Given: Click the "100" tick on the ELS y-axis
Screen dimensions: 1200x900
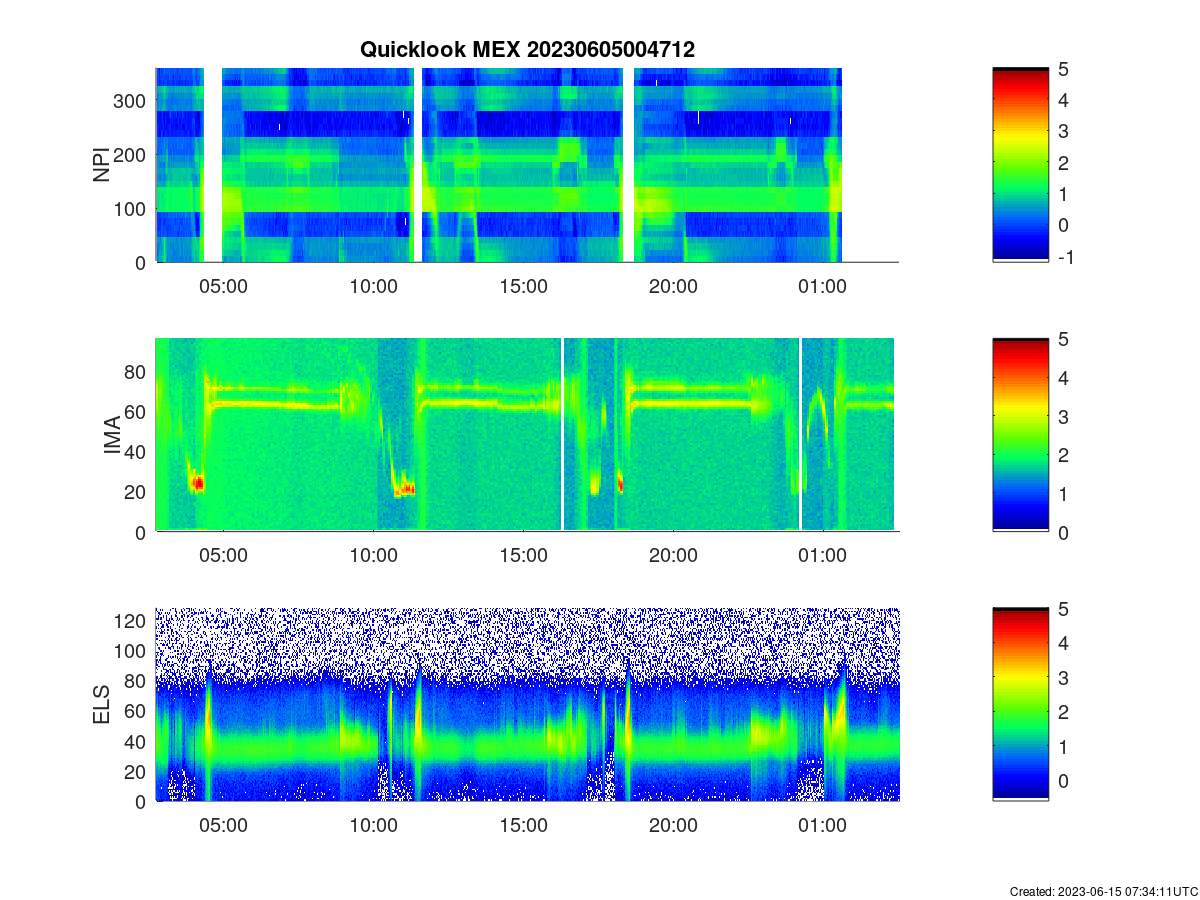Looking at the screenshot, I should 131,651.
